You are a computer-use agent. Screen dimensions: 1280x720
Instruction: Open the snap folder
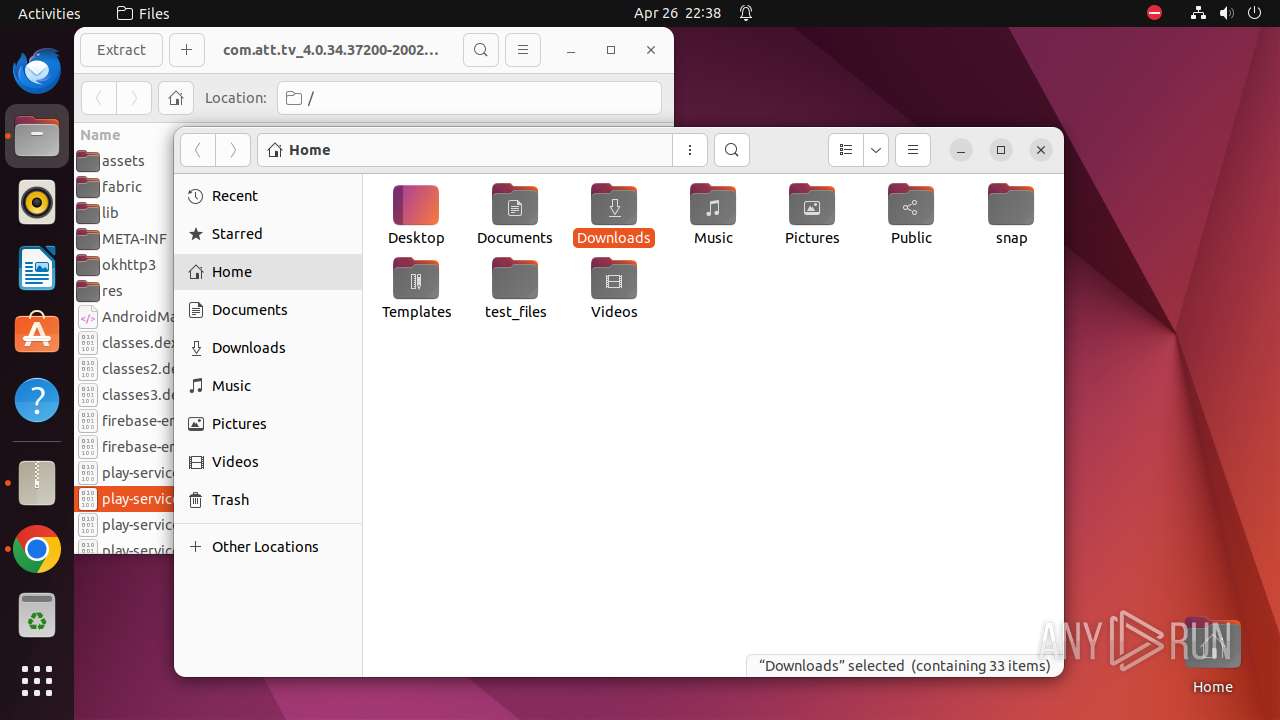click(1011, 215)
